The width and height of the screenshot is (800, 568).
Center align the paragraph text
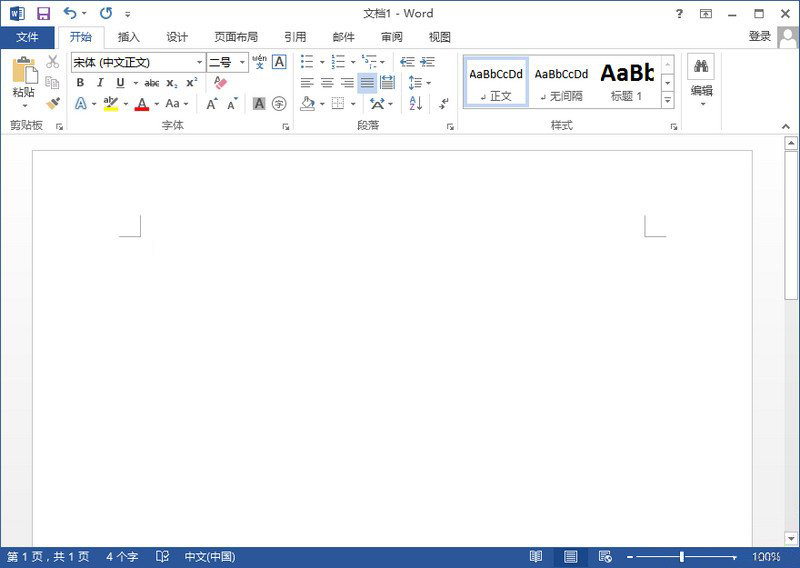[x=327, y=83]
